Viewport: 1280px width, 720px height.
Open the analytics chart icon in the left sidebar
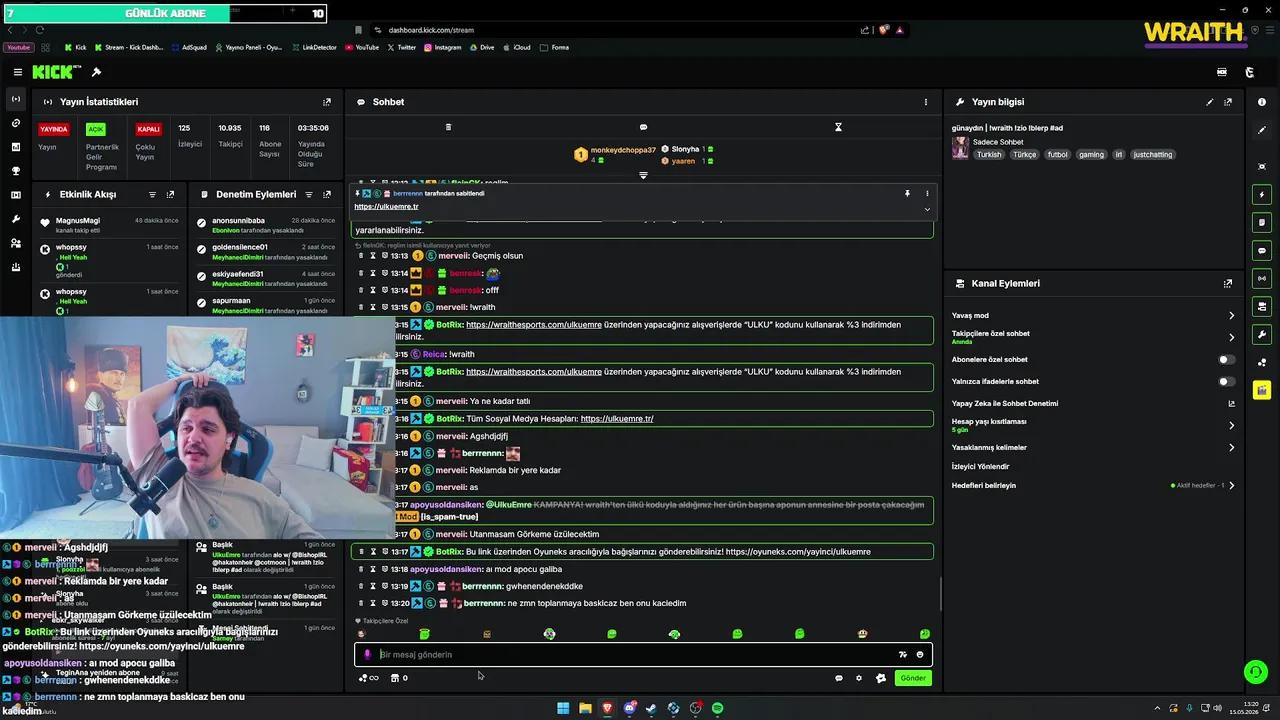point(15,147)
